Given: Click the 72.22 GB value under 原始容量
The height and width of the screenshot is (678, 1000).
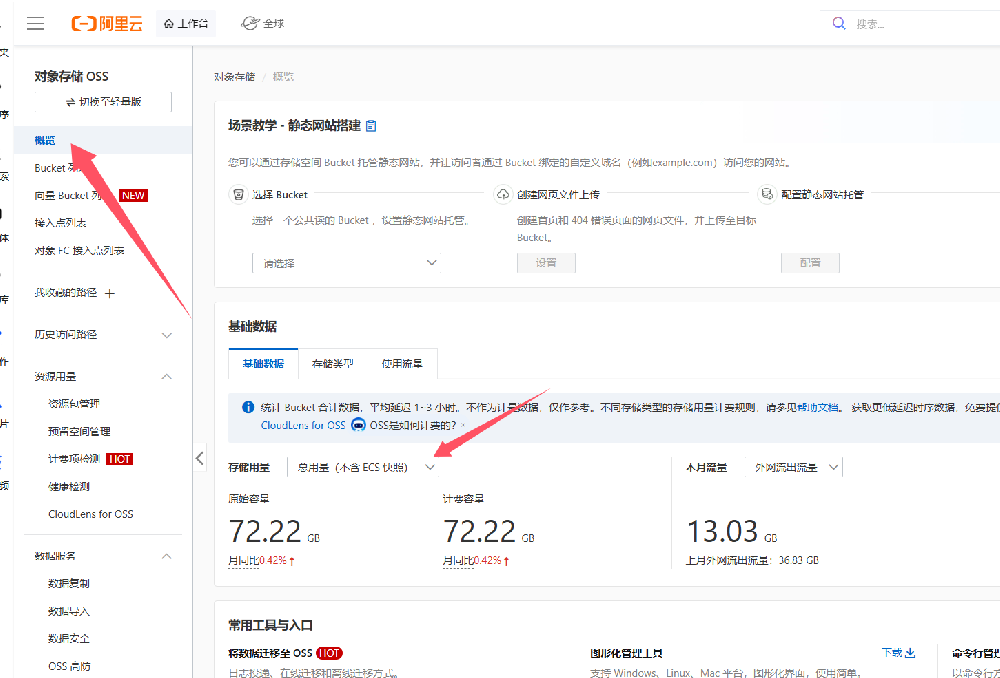Looking at the screenshot, I should coord(274,531).
